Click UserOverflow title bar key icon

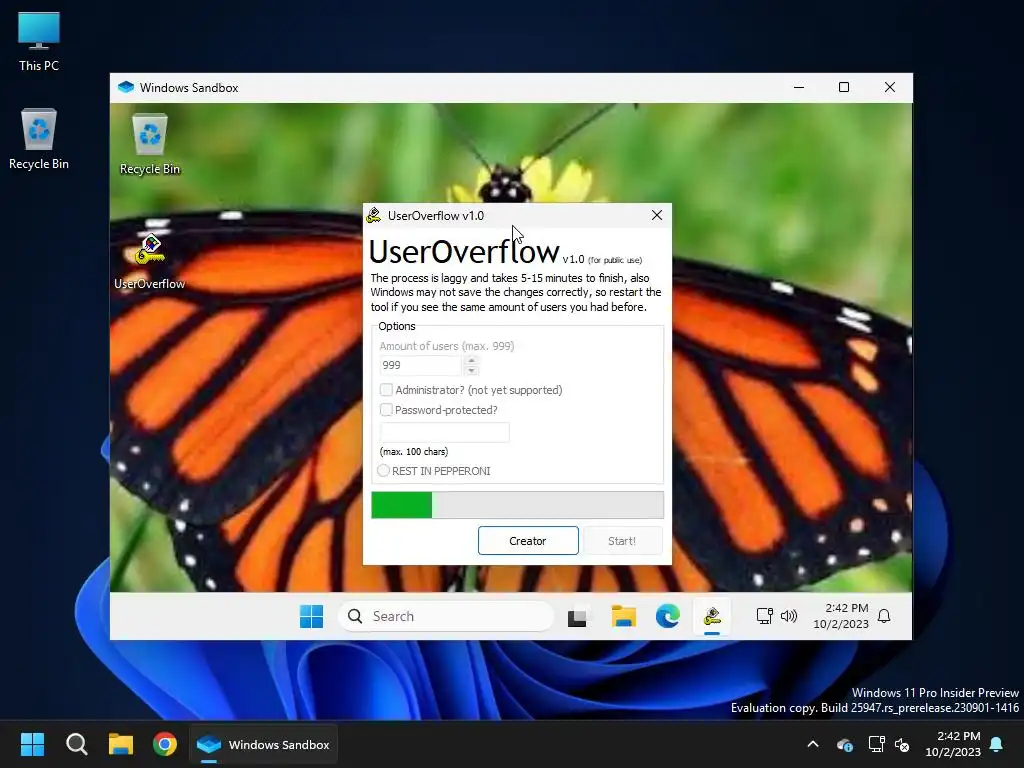[374, 216]
